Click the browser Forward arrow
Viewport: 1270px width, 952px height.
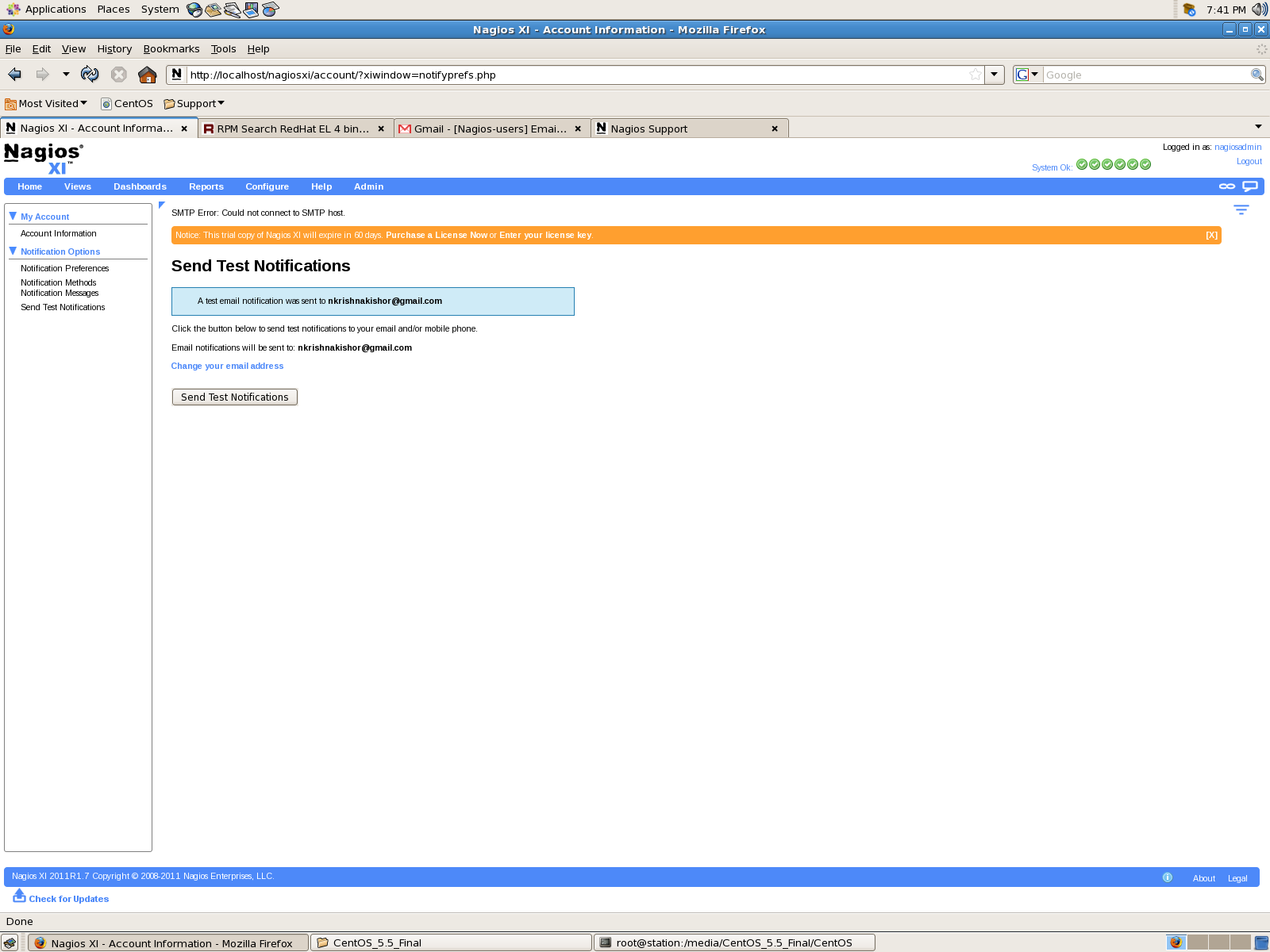click(42, 75)
